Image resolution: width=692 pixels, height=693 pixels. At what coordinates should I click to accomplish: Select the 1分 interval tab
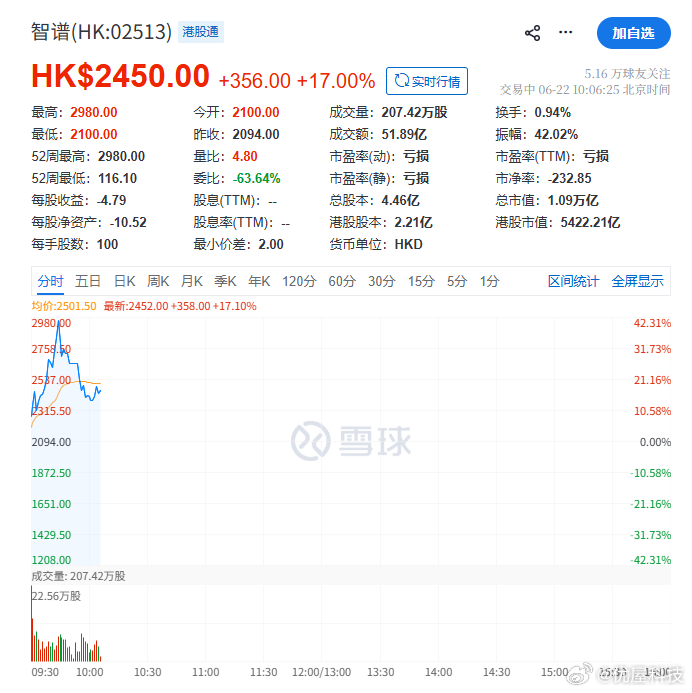[490, 281]
